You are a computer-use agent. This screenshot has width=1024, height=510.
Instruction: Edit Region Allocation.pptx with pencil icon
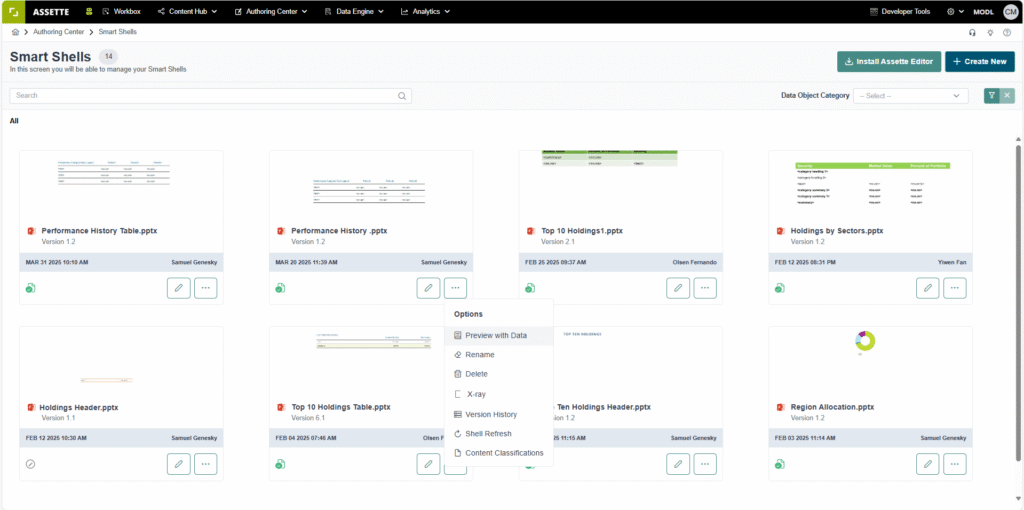point(927,464)
